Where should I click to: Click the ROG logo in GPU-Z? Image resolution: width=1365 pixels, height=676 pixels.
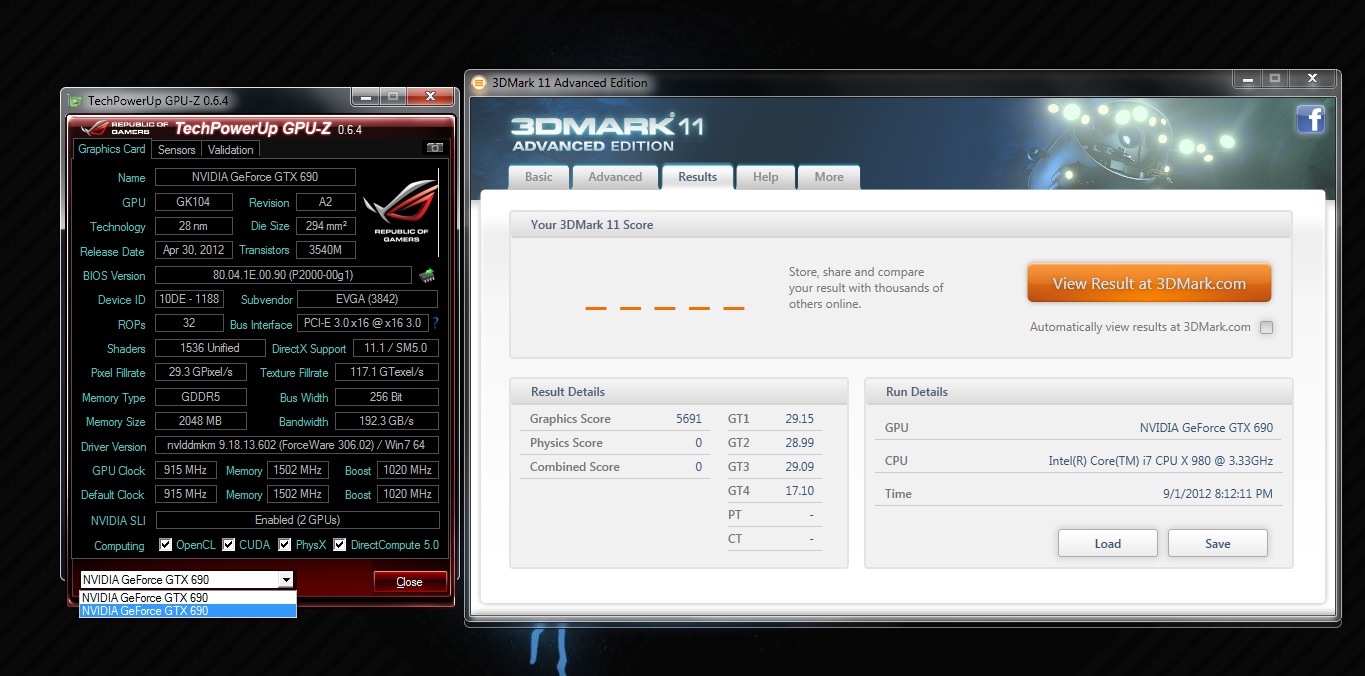point(400,211)
